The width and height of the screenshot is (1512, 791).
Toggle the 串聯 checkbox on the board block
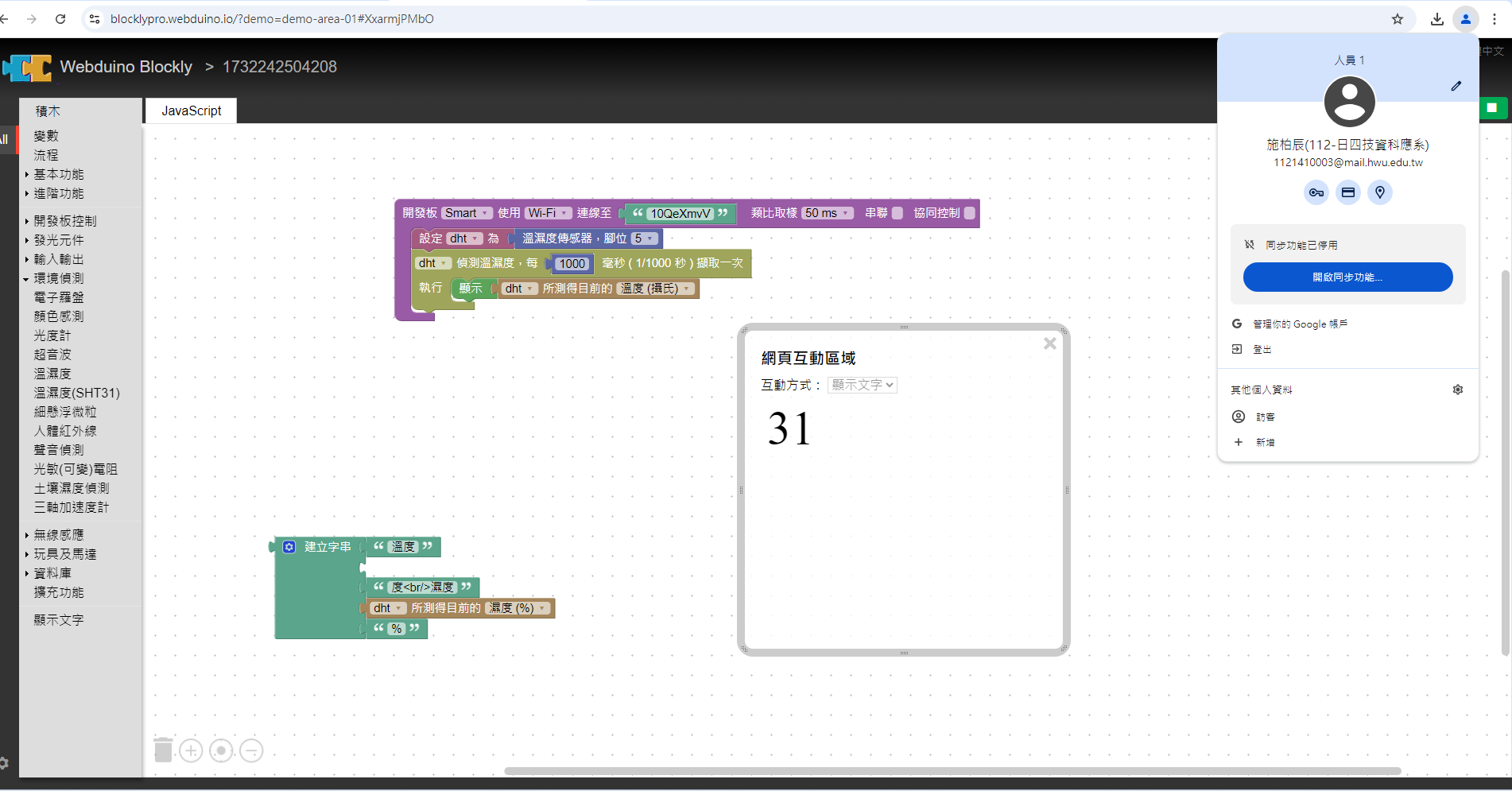pyautogui.click(x=898, y=213)
